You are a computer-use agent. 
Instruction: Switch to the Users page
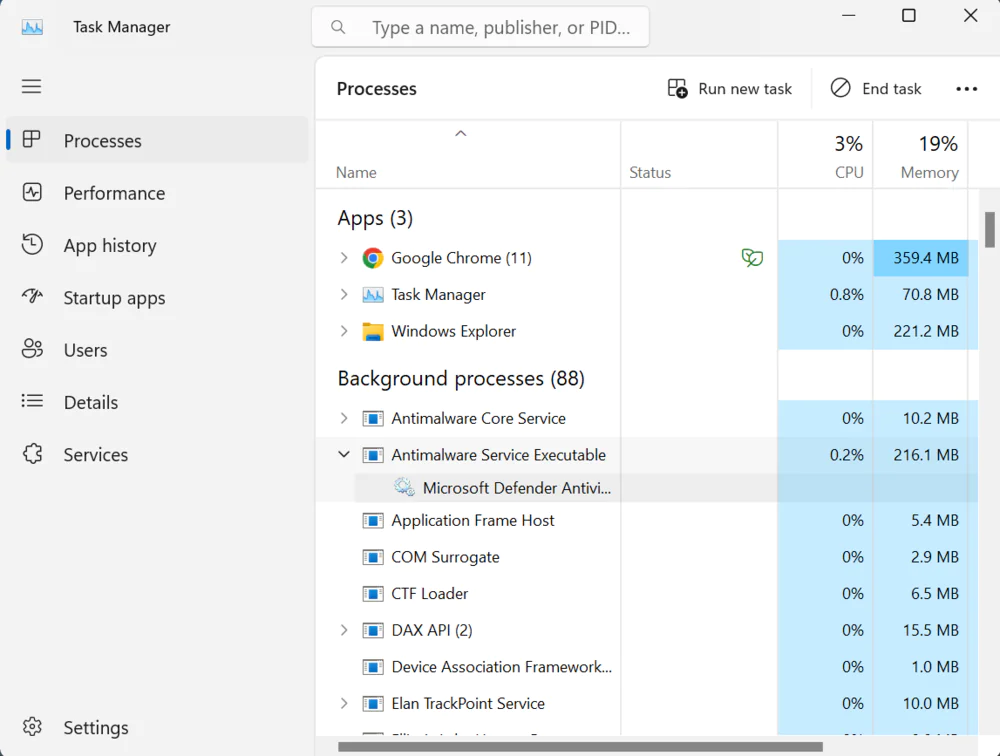[x=157, y=350]
